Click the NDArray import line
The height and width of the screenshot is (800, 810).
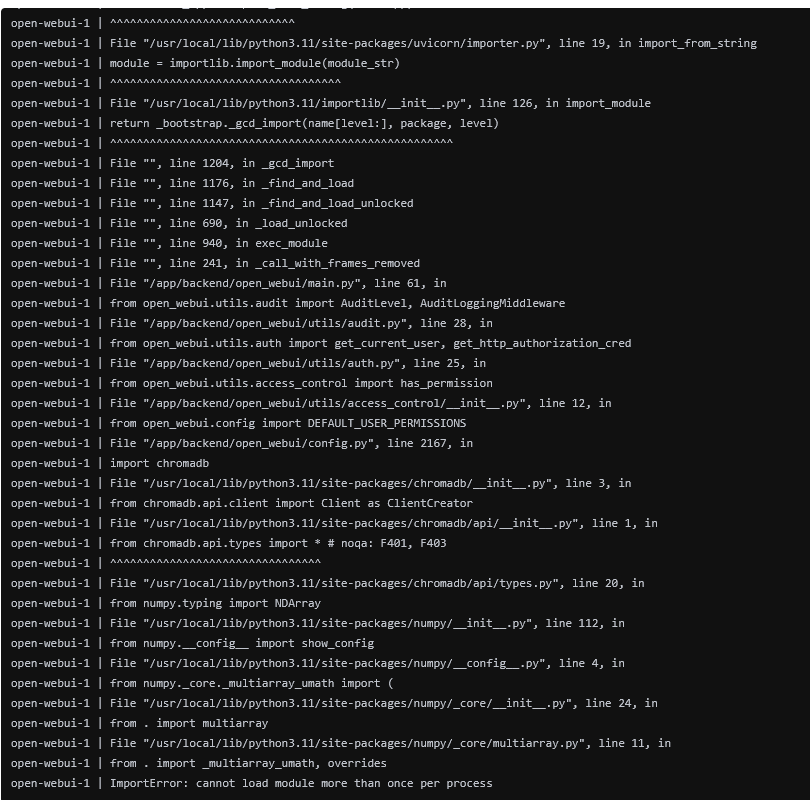tap(203, 603)
